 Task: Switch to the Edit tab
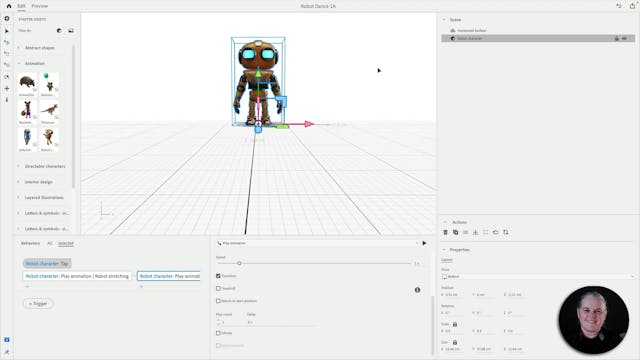pyautogui.click(x=21, y=6)
